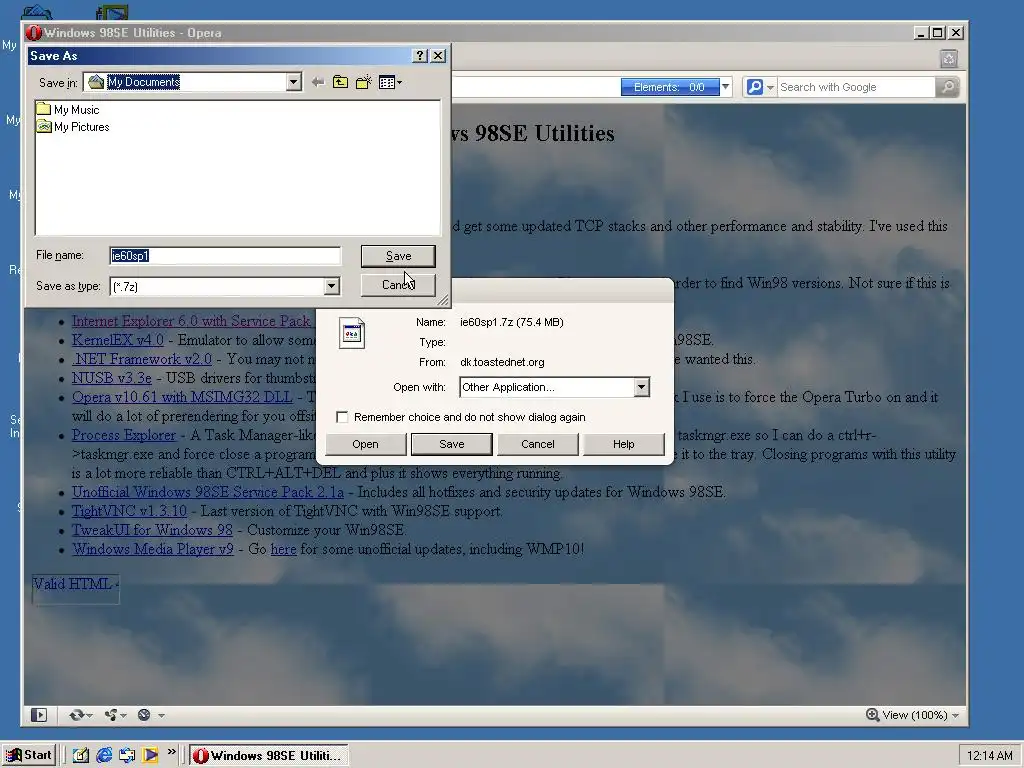
Task: Toggle Opera panel with bottom-left icon
Action: (39, 715)
